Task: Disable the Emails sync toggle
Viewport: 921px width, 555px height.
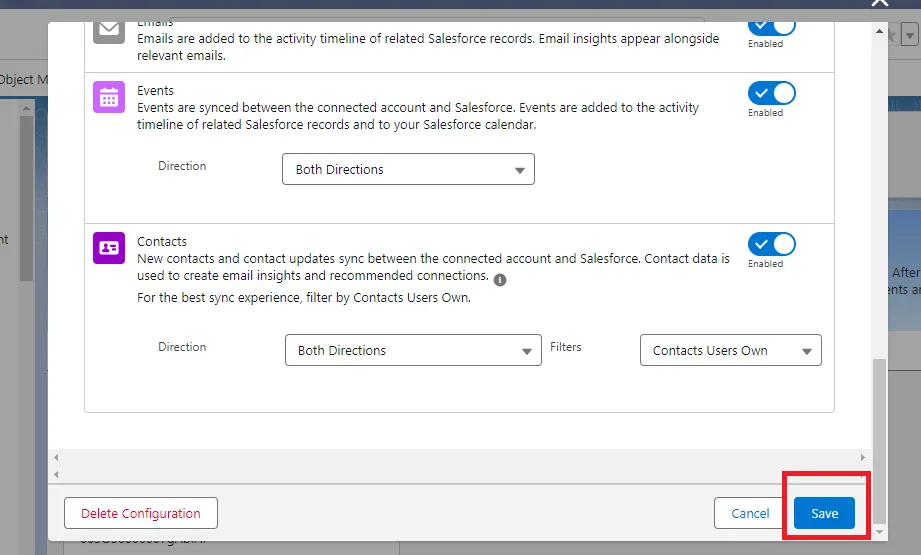Action: point(771,26)
